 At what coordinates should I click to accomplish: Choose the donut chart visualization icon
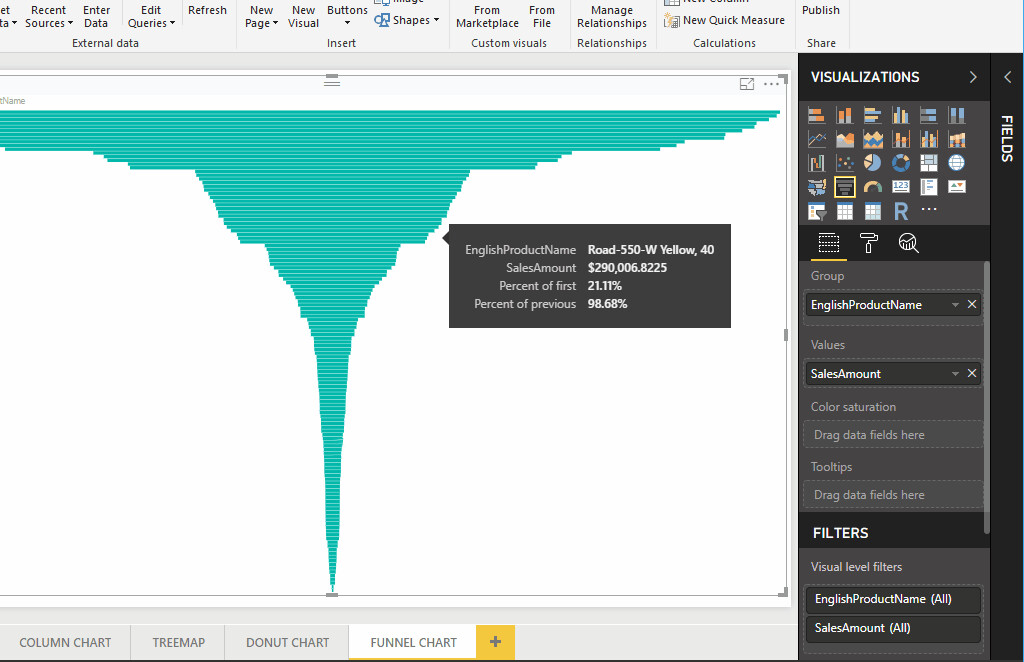point(901,163)
